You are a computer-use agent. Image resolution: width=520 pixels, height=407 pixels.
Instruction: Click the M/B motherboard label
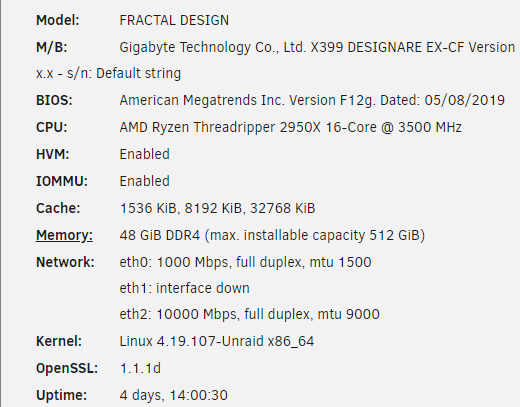tap(52, 47)
